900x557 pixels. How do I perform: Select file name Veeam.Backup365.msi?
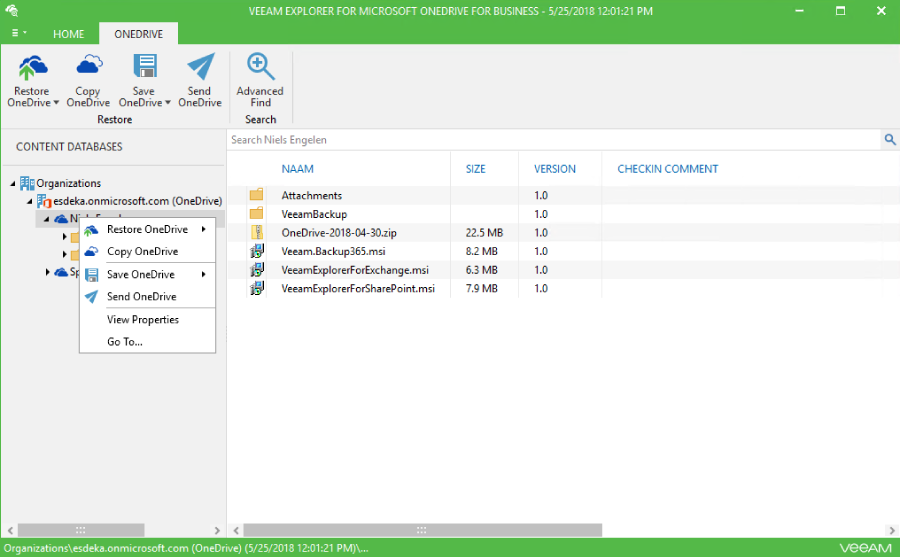pos(333,252)
